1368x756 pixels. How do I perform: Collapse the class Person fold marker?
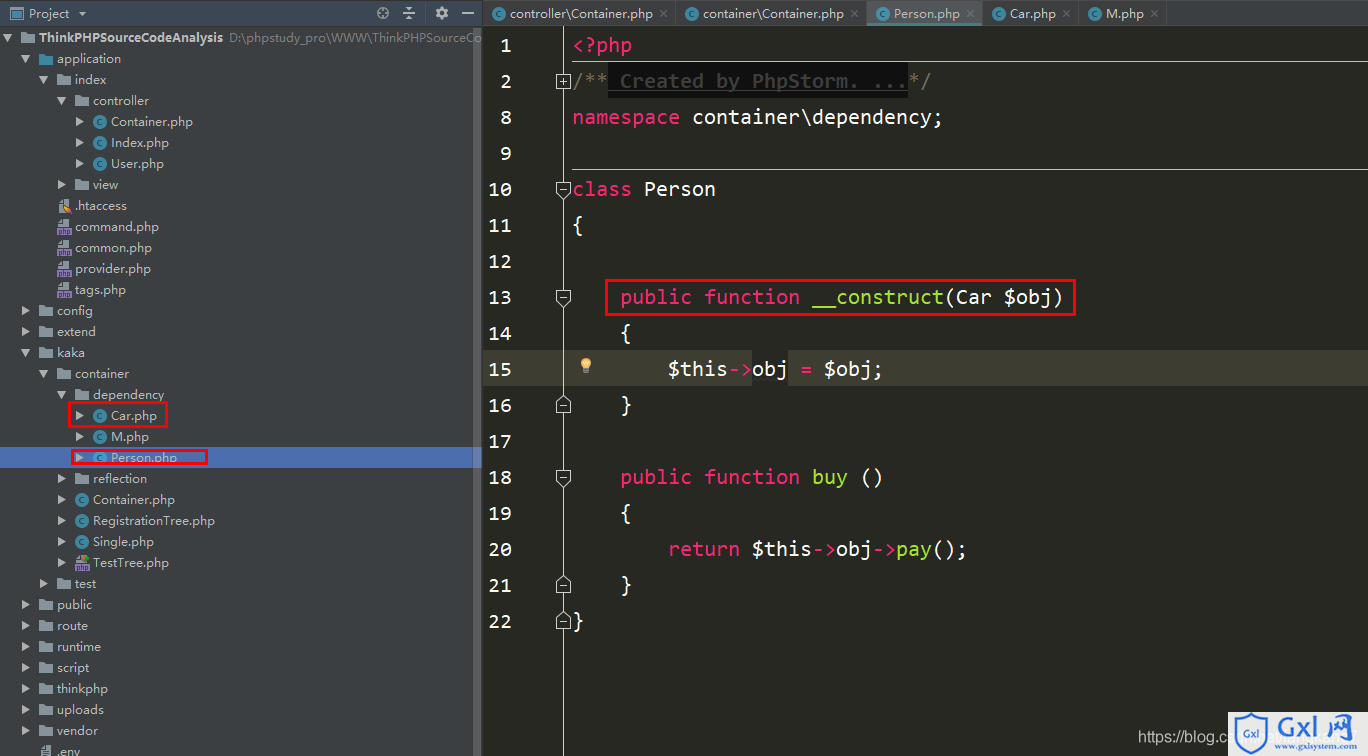click(x=563, y=189)
